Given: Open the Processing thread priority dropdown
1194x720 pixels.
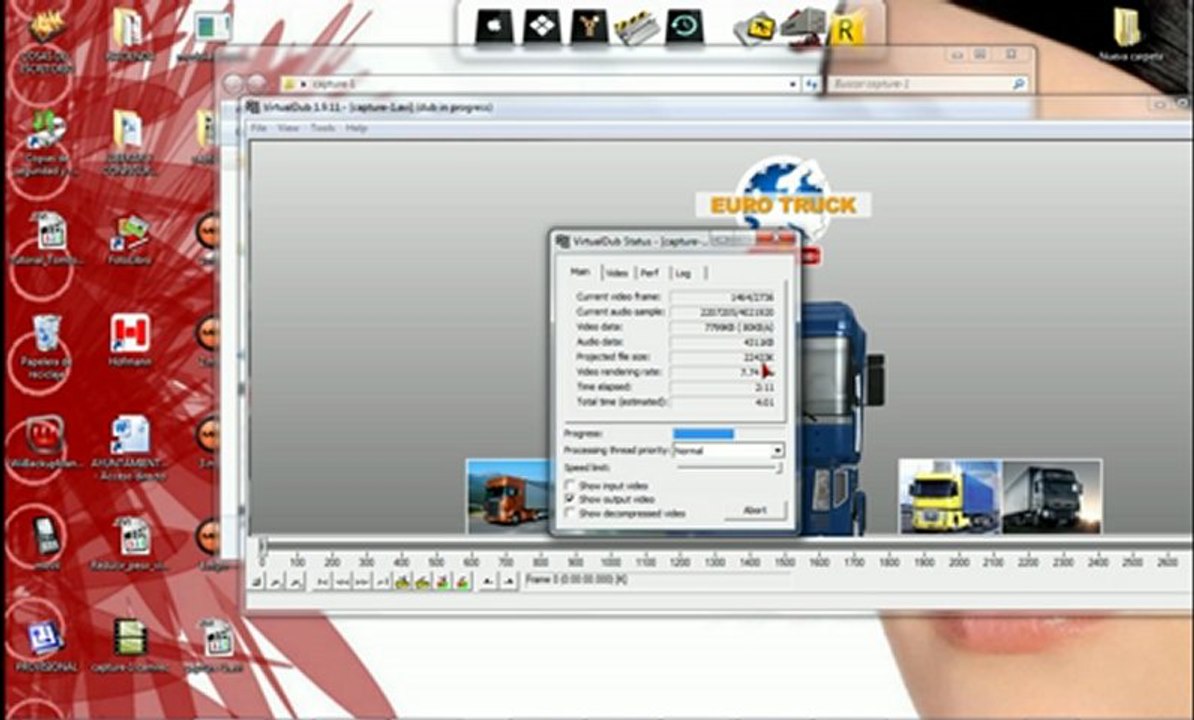Looking at the screenshot, I should [x=777, y=451].
